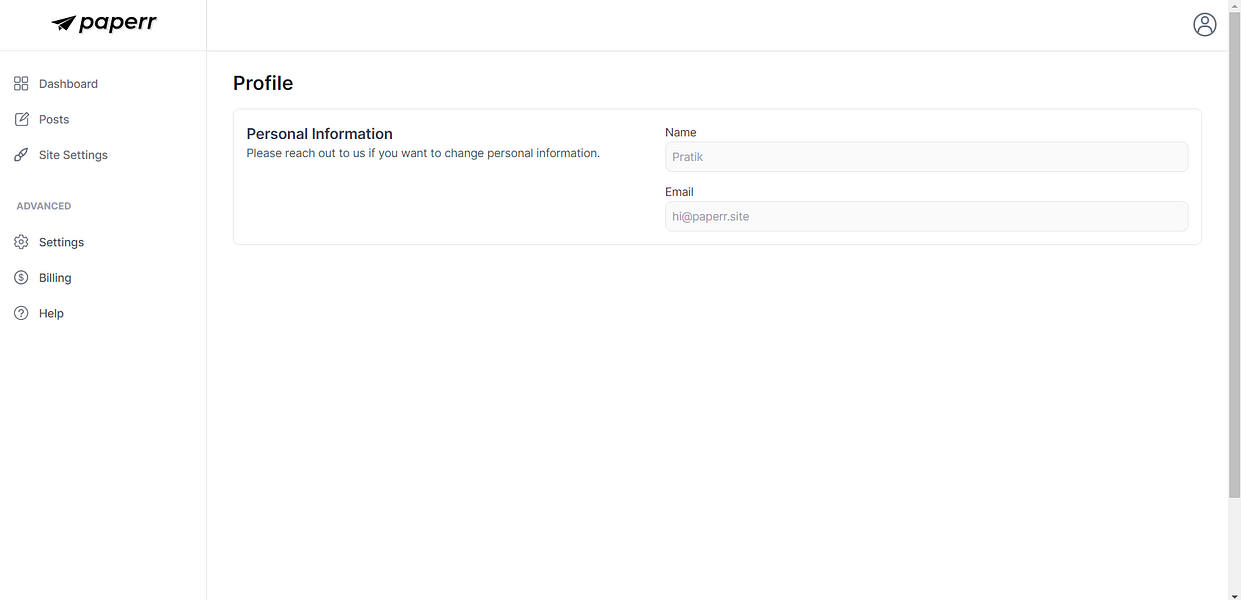The width and height of the screenshot is (1241, 600).
Task: Click the Personal Information heading
Action: [319, 134]
